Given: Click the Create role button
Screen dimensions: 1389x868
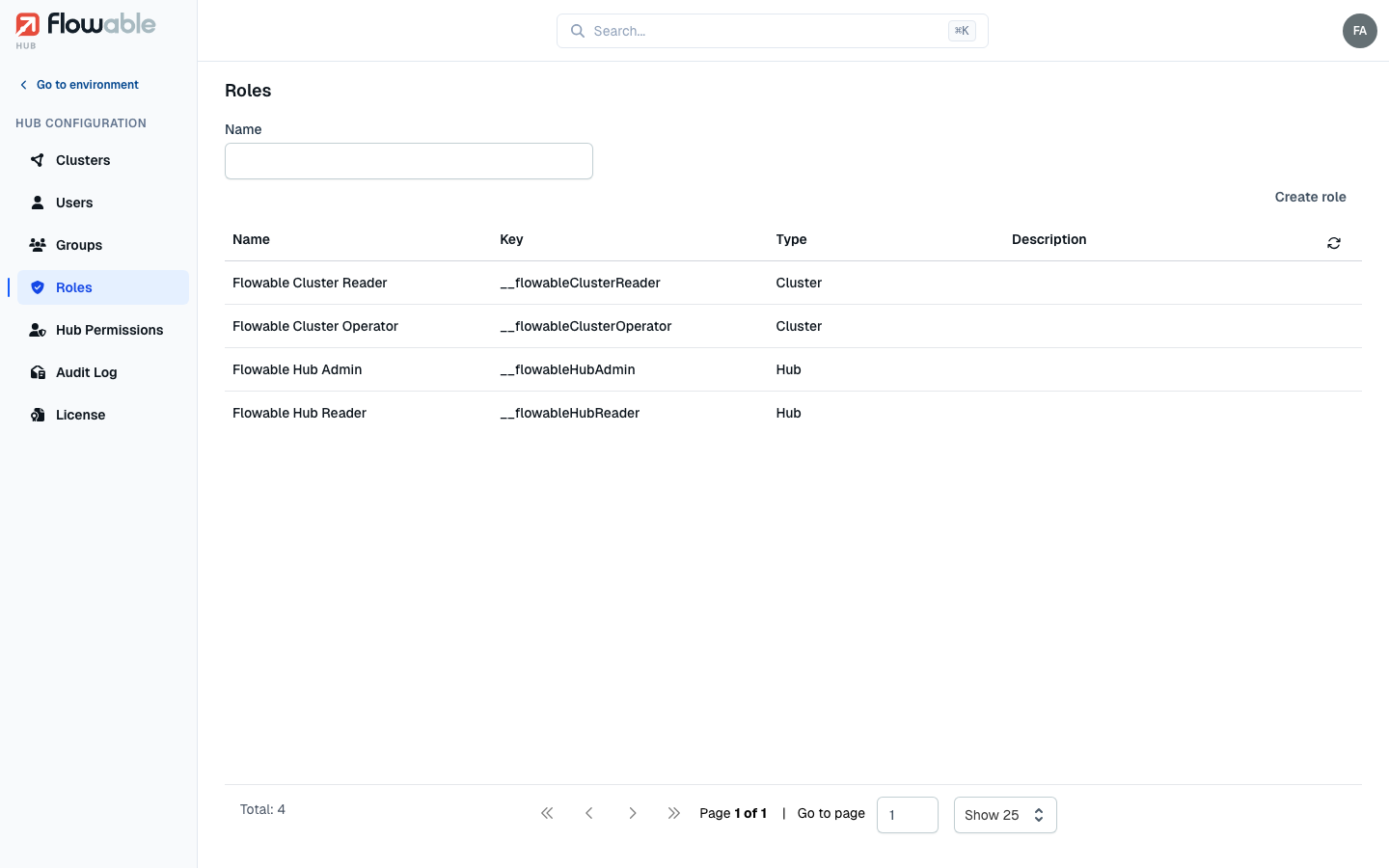Looking at the screenshot, I should pos(1310,197).
